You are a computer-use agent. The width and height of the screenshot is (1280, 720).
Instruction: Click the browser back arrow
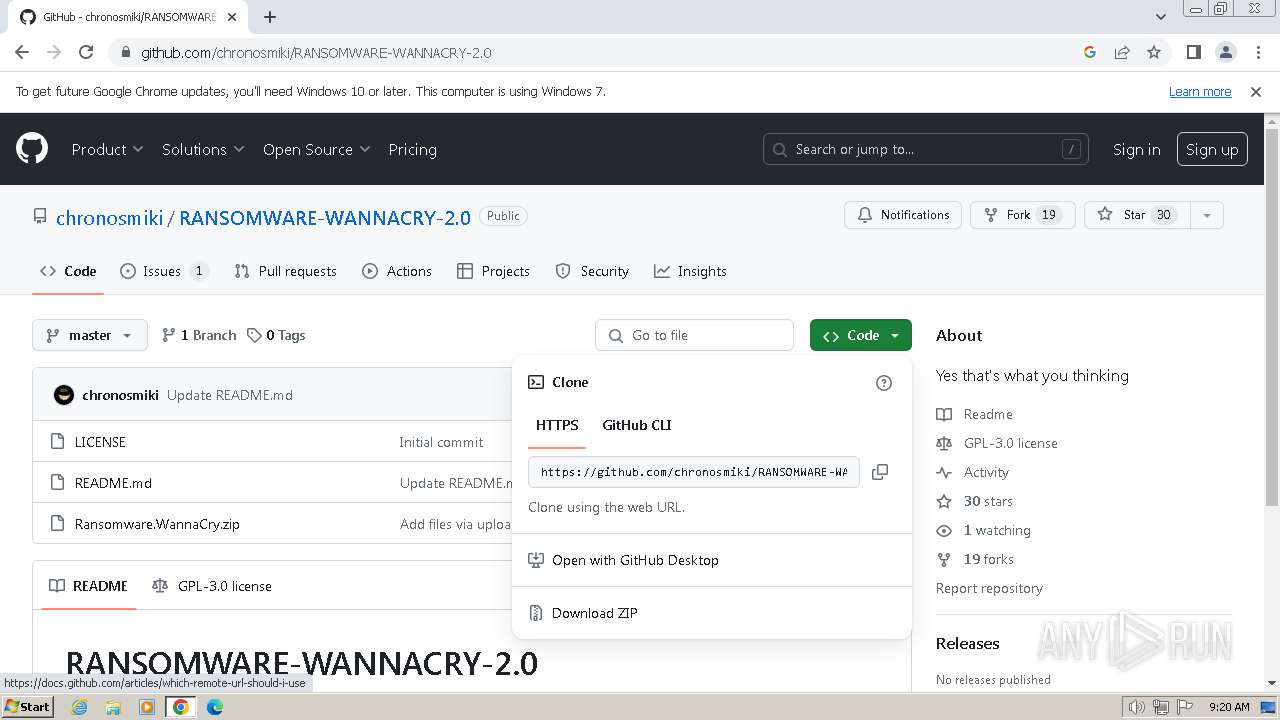(x=22, y=52)
